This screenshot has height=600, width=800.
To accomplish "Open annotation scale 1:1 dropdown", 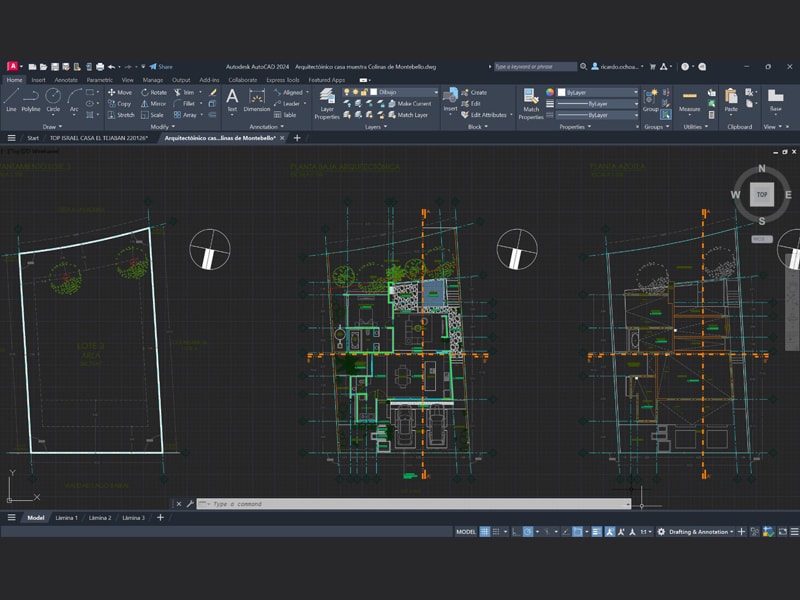I will [x=645, y=532].
